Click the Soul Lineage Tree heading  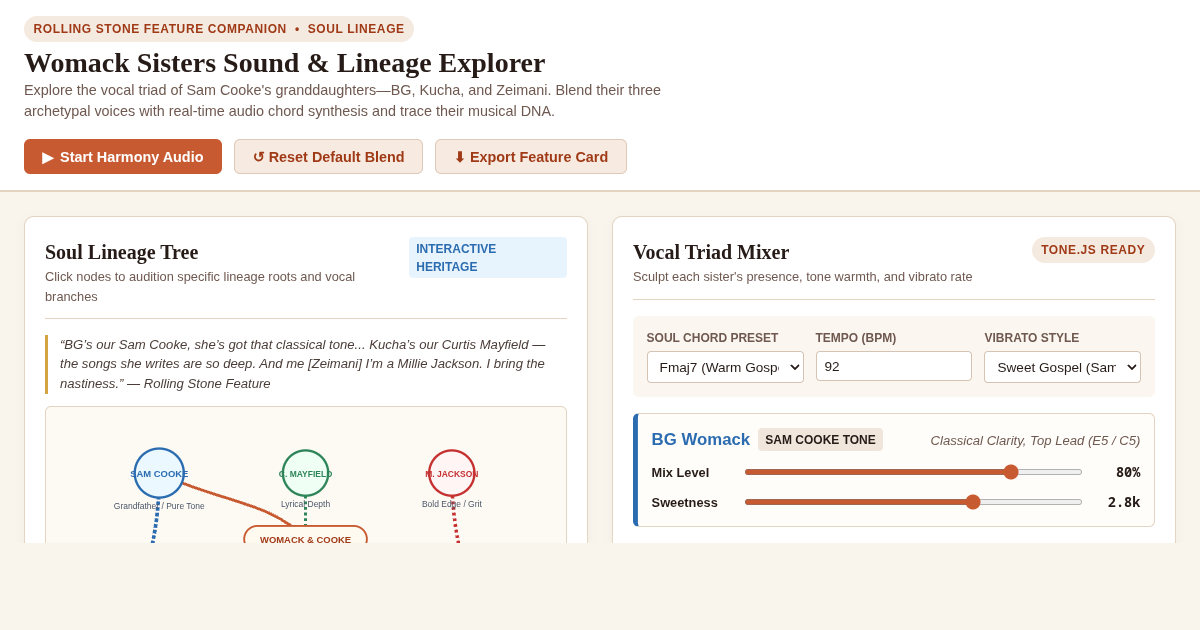pyautogui.click(x=122, y=252)
